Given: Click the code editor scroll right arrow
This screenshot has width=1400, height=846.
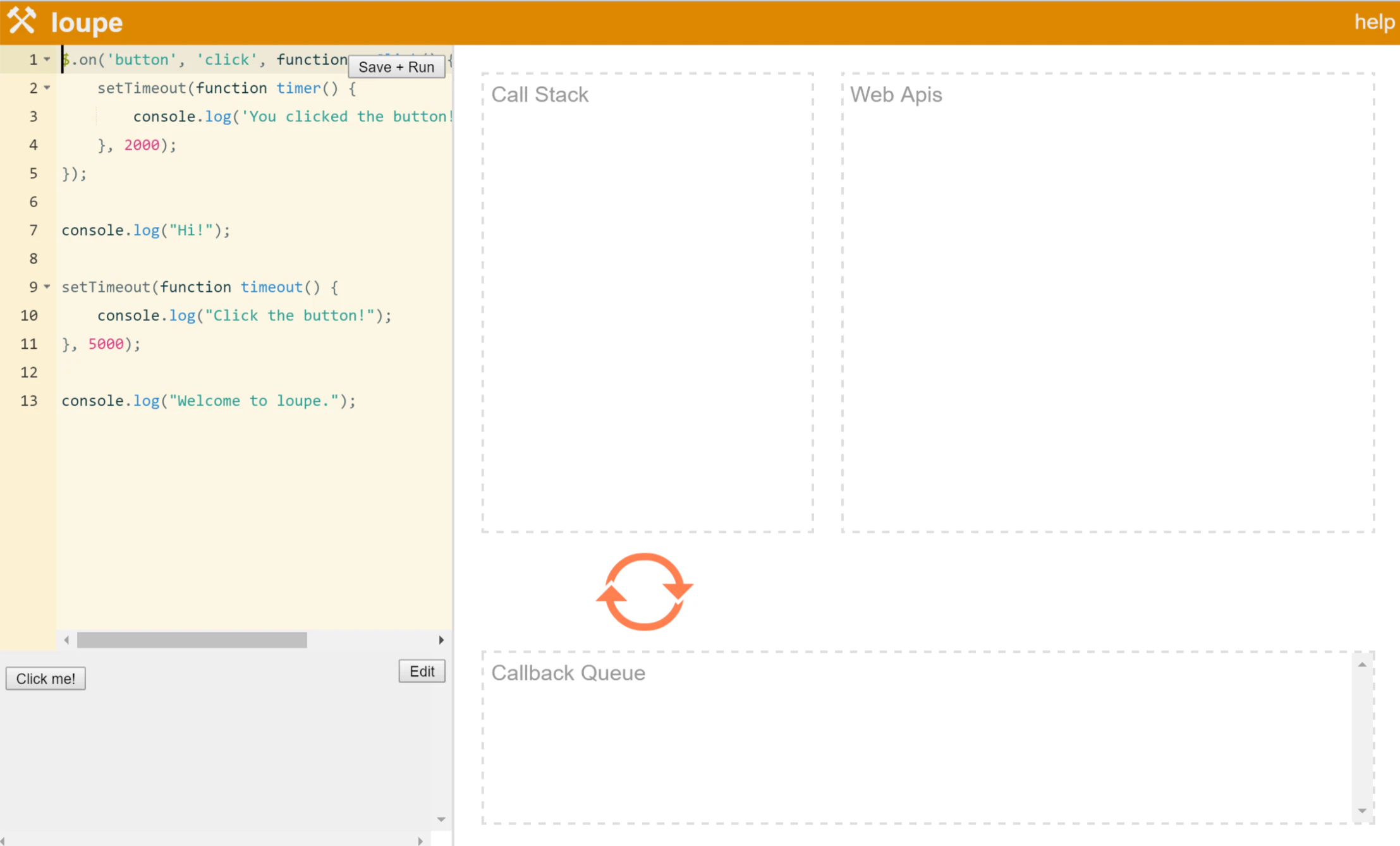Looking at the screenshot, I should click(441, 640).
